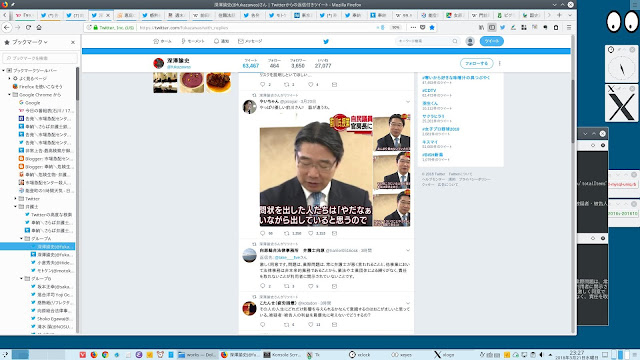Reload the current Twitter page

28,27
